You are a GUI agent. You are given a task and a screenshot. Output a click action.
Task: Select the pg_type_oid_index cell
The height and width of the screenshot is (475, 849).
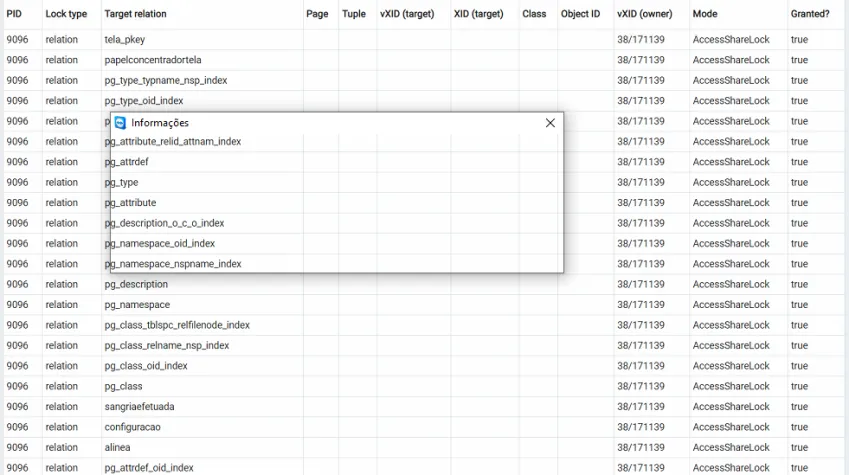tap(202, 101)
